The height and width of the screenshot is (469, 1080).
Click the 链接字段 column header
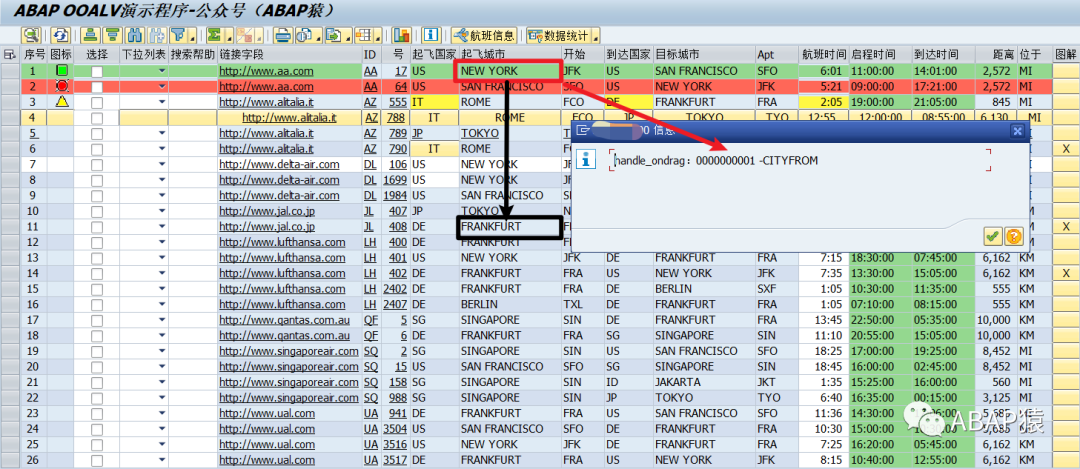pyautogui.click(x=289, y=54)
